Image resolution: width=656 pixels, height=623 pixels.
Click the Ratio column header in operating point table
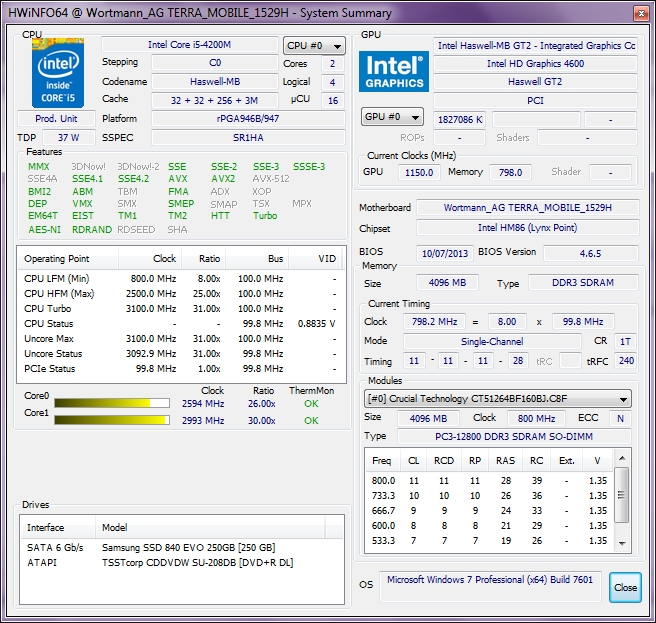pyautogui.click(x=203, y=259)
